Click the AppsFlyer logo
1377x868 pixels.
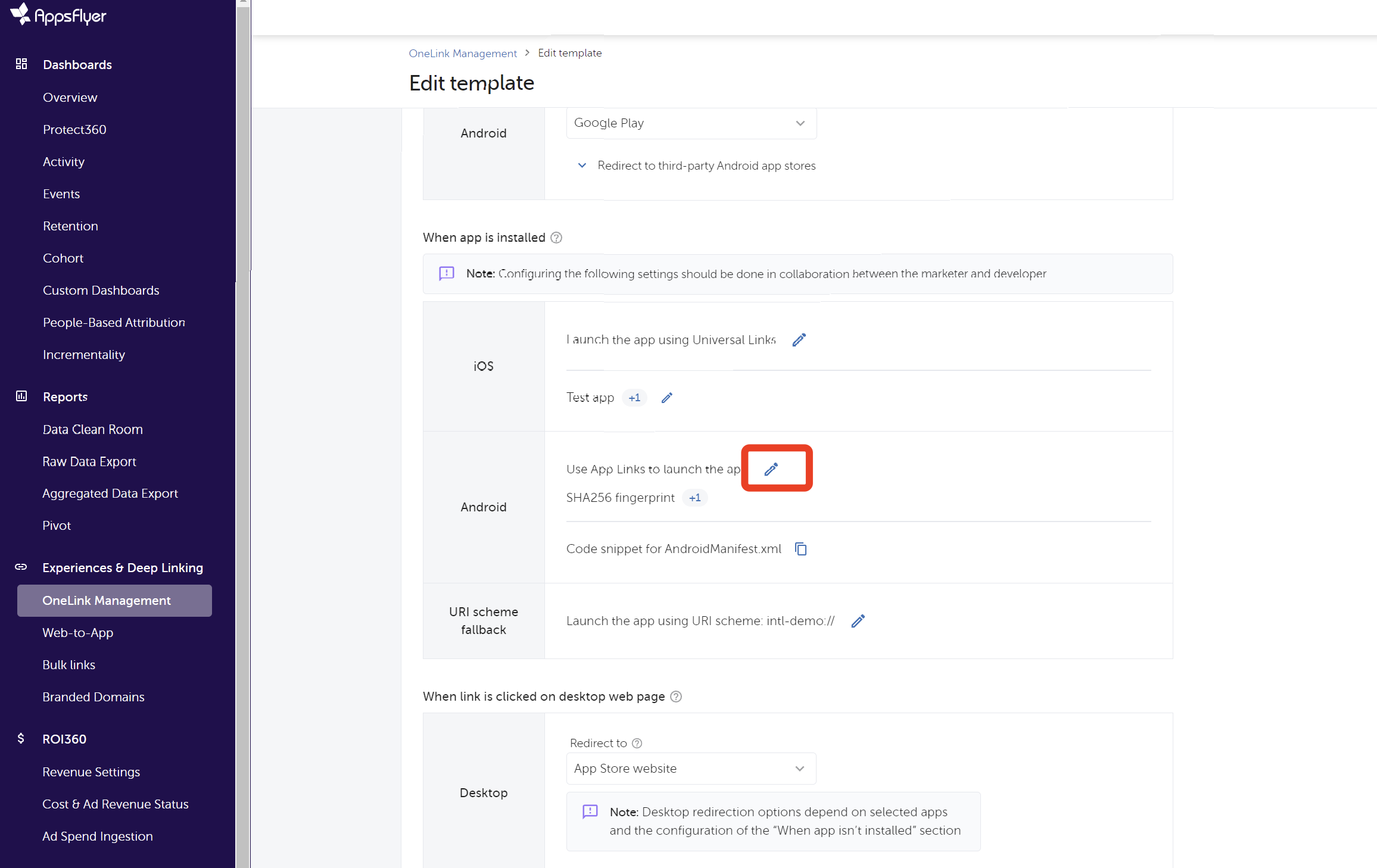[58, 14]
